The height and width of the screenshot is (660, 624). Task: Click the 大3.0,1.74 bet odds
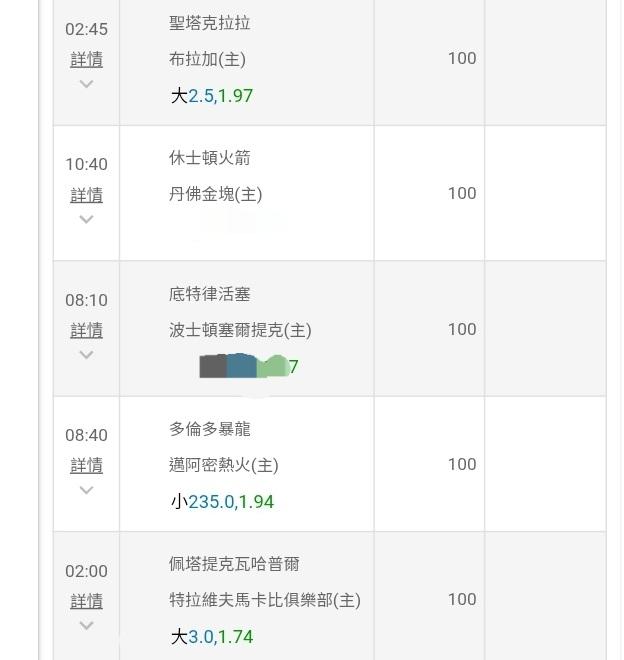coord(211,637)
